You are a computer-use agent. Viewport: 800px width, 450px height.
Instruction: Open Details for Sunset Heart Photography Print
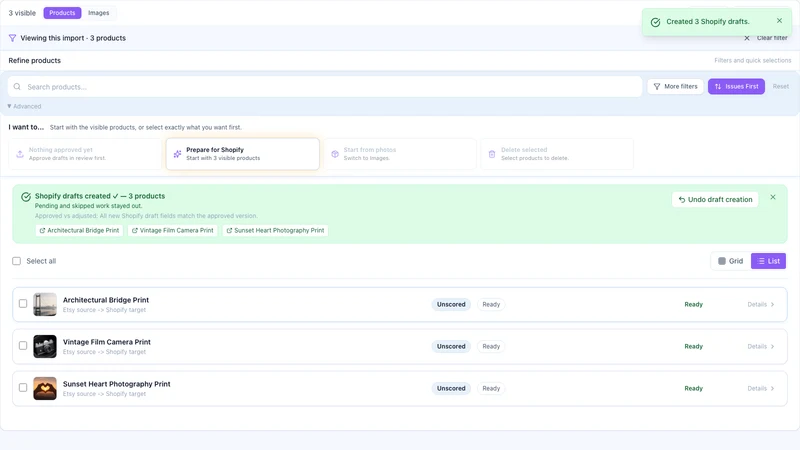pyautogui.click(x=761, y=388)
